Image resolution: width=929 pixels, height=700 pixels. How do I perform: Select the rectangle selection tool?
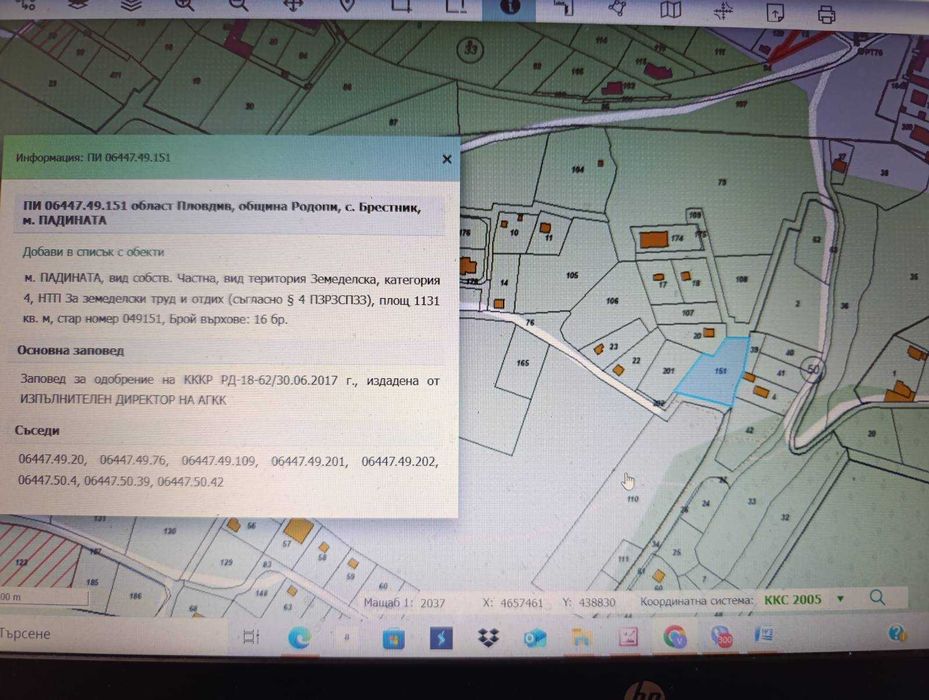pyautogui.click(x=401, y=6)
